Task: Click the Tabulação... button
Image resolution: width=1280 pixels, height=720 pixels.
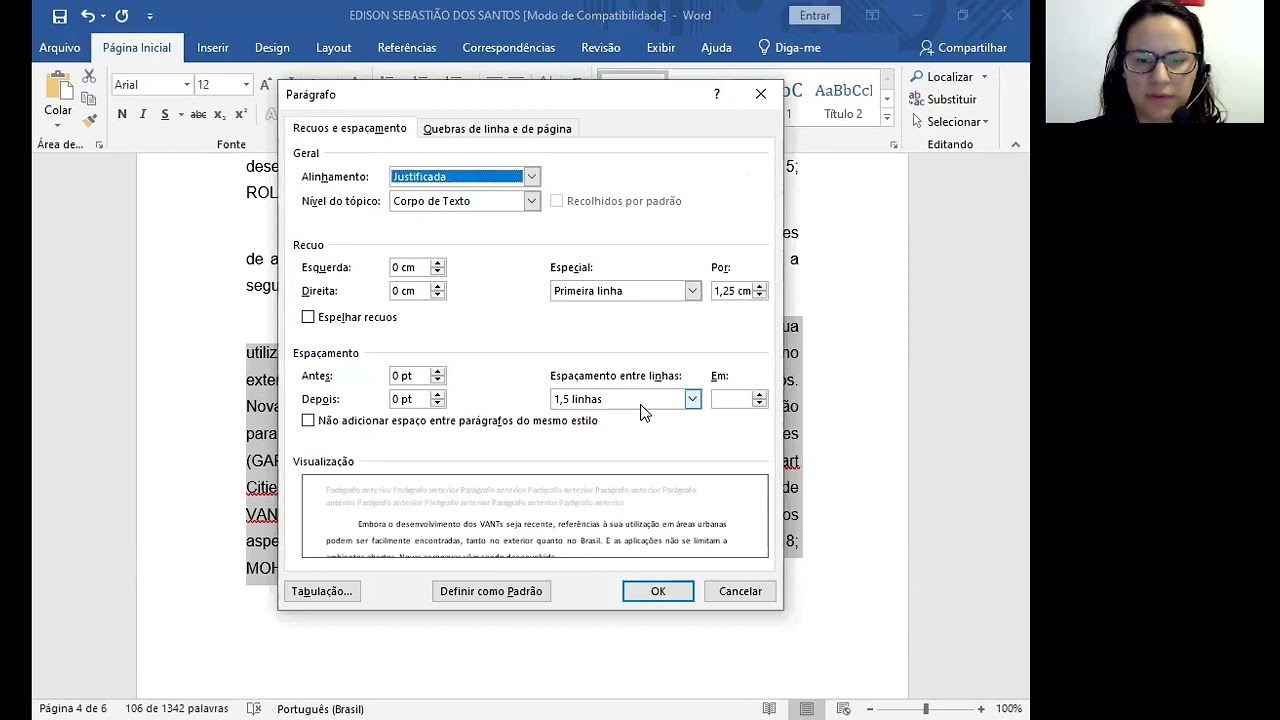Action: (x=322, y=591)
